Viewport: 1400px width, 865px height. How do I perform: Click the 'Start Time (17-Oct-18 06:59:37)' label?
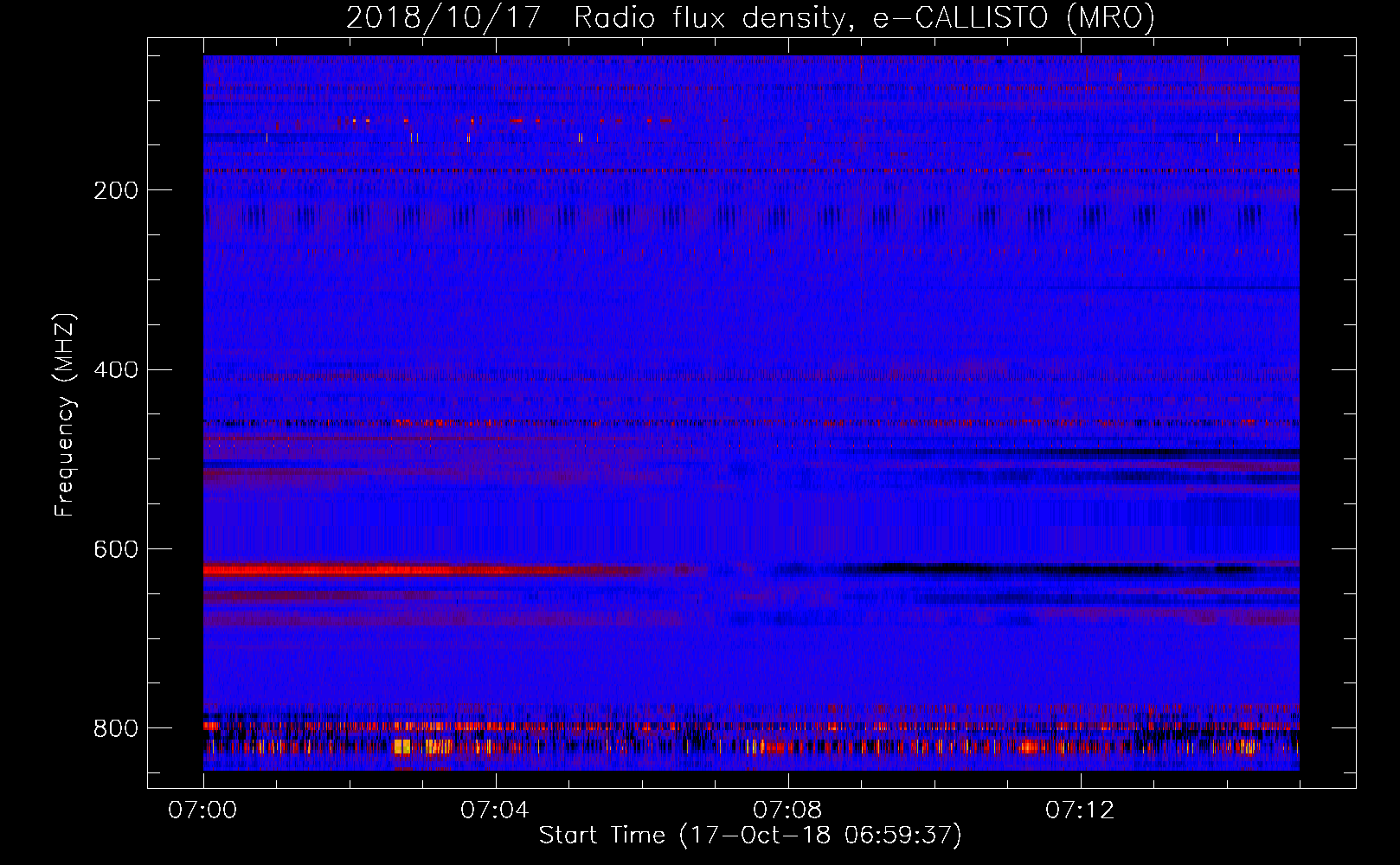click(750, 836)
